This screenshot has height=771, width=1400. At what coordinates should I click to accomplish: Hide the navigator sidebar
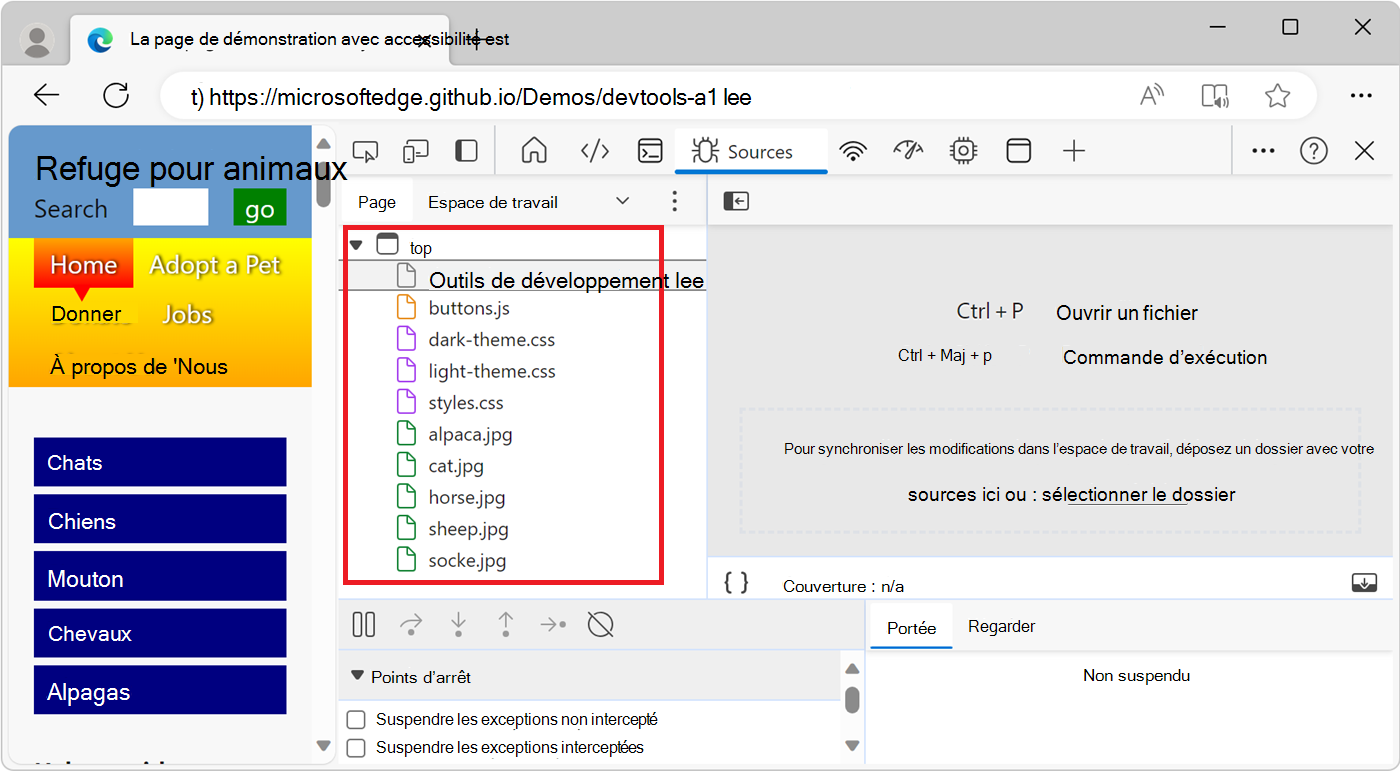[x=736, y=202]
